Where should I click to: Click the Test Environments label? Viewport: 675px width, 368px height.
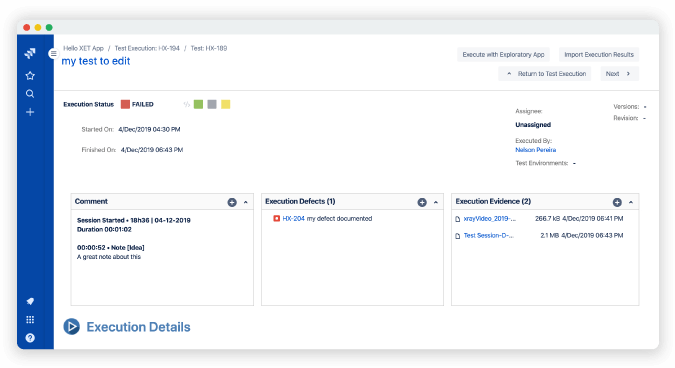542,163
